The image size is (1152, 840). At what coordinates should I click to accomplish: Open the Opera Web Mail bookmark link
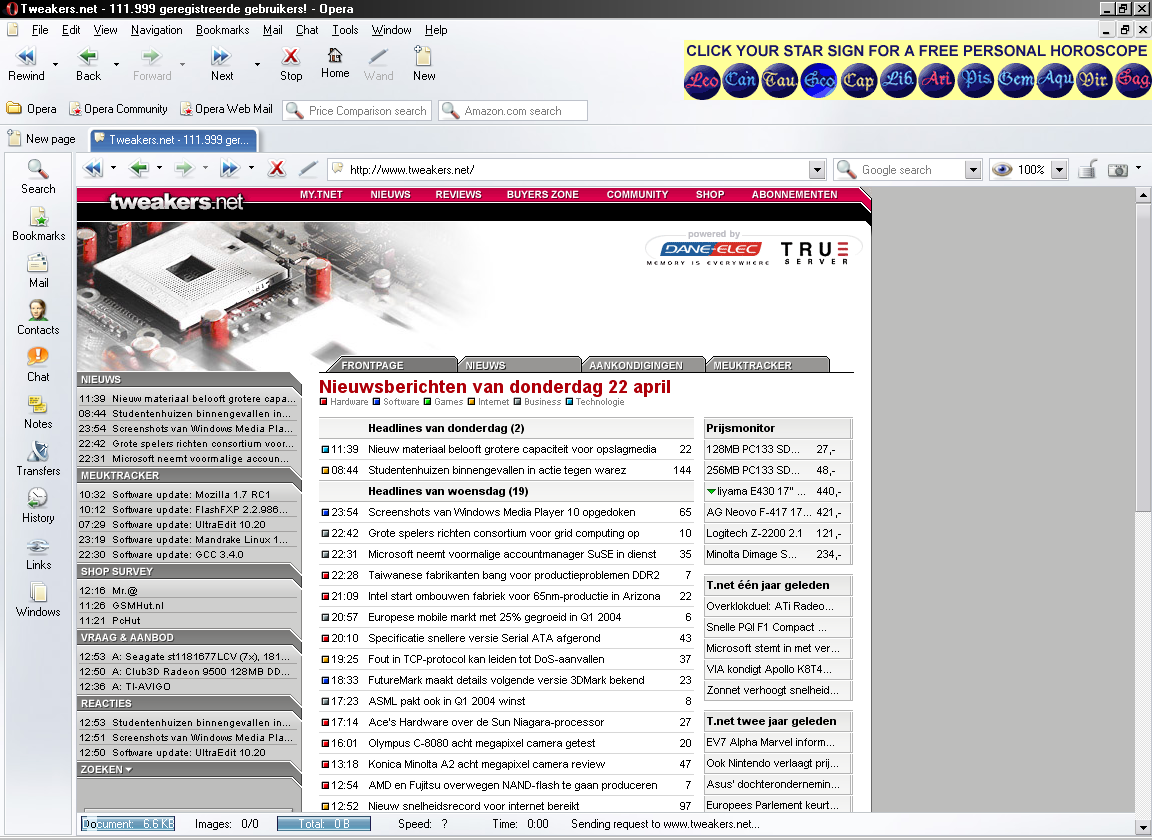tap(226, 110)
